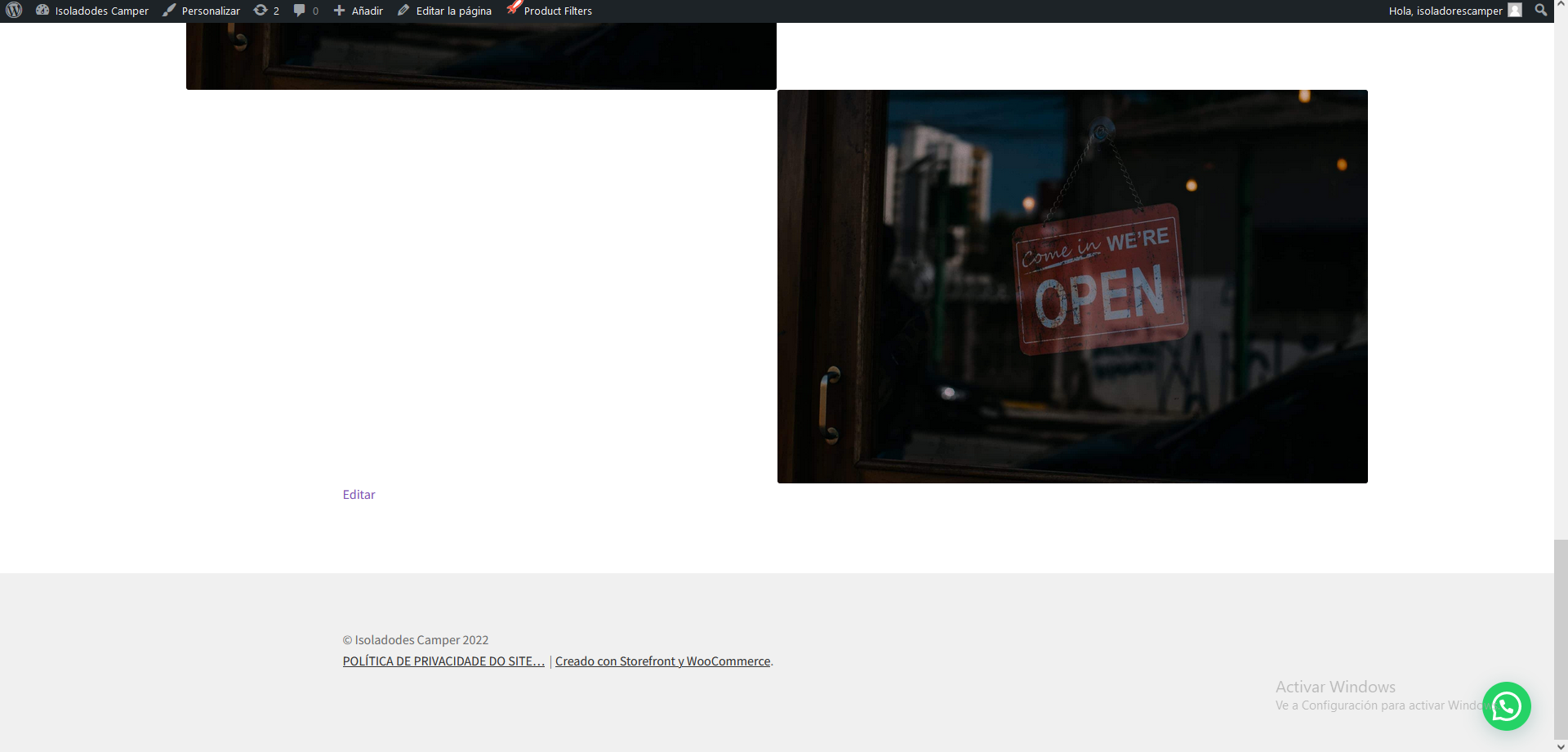Click the dashboard gauge icon beside site name
The height and width of the screenshot is (752, 1568).
click(42, 10)
